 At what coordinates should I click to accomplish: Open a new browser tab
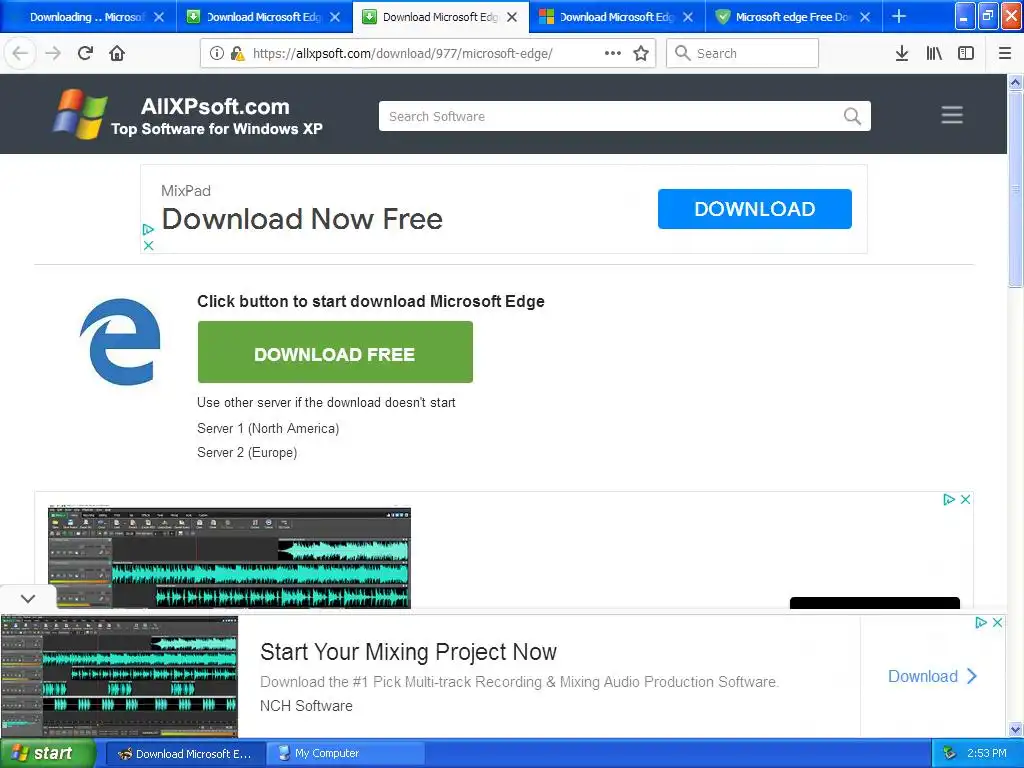(x=899, y=16)
